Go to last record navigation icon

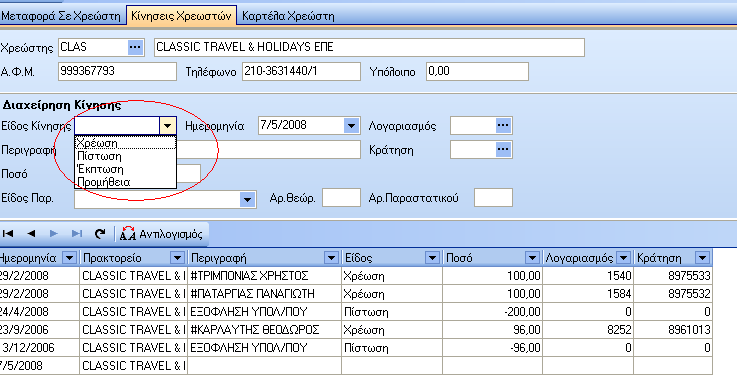click(77, 234)
